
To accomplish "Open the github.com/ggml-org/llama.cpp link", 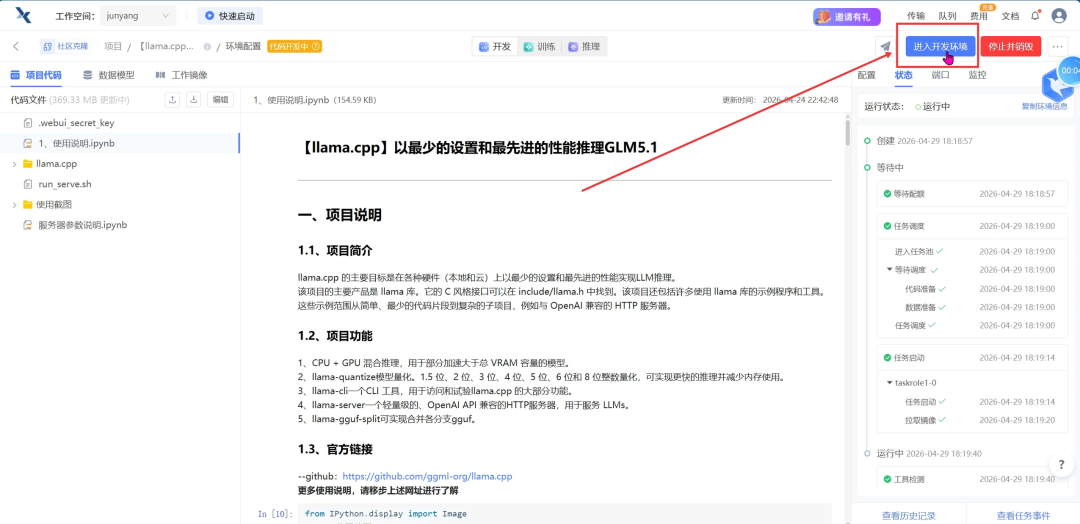I will pos(427,476).
